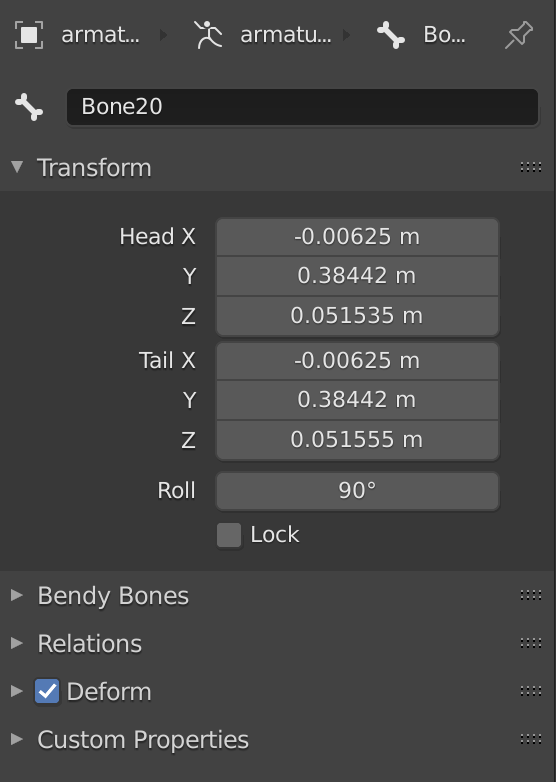Uncheck the Deform checkbox
The width and height of the screenshot is (556, 782).
(47, 691)
